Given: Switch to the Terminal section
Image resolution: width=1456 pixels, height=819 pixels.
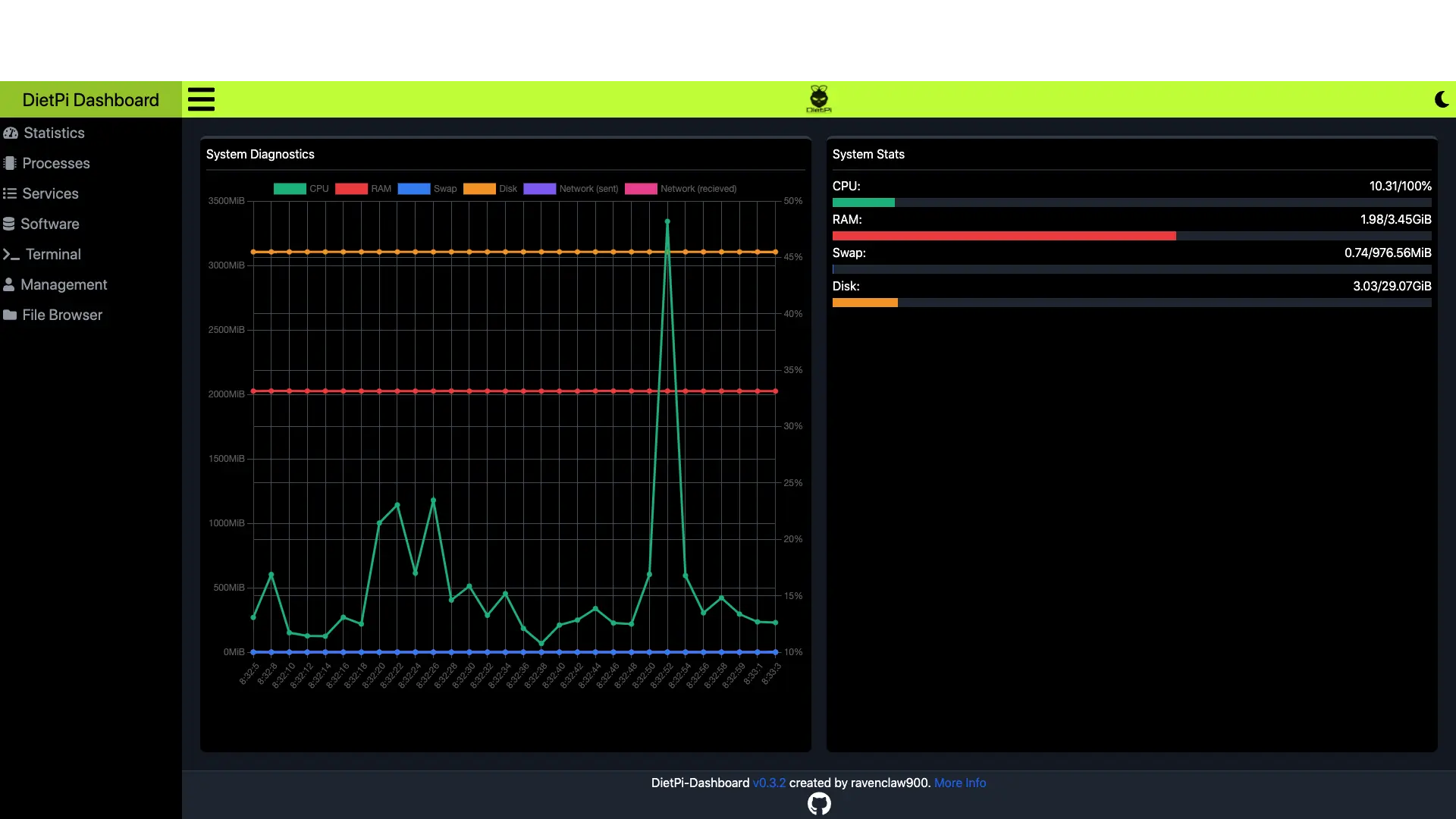Looking at the screenshot, I should pyautogui.click(x=50, y=254).
